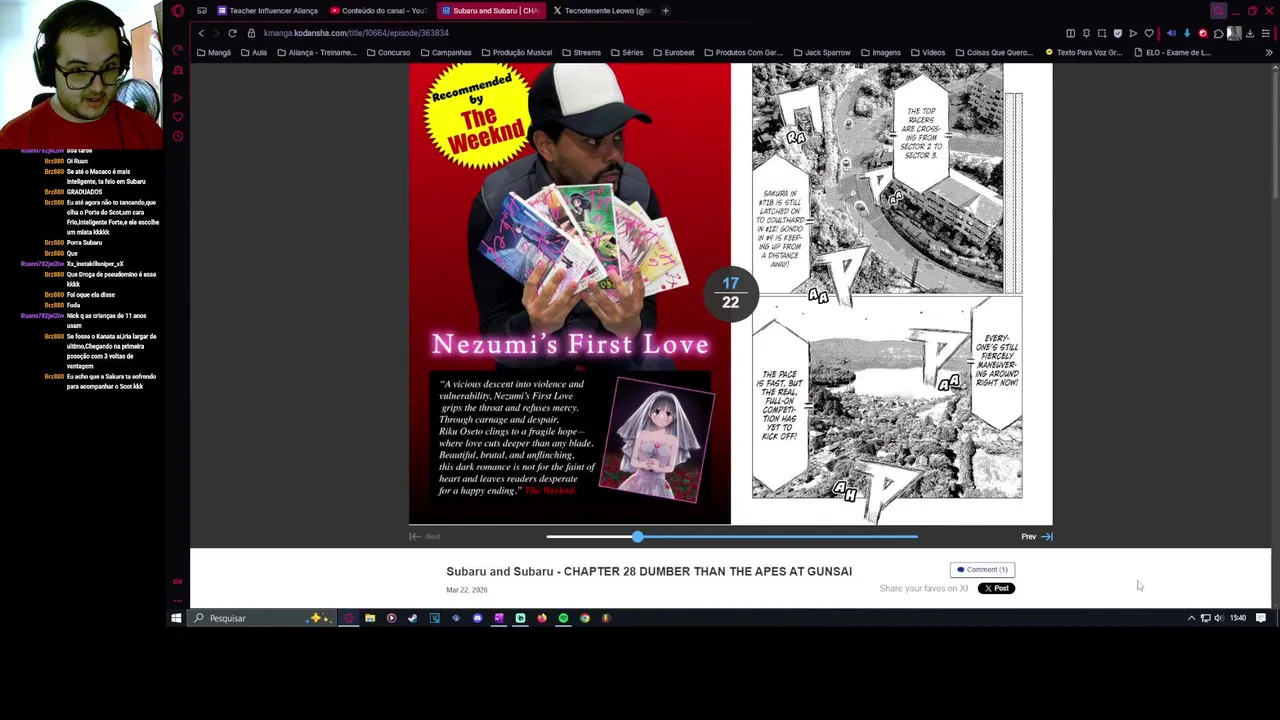1280x720 pixels.
Task: Open the Opera browser menu logo
Action: 178,11
